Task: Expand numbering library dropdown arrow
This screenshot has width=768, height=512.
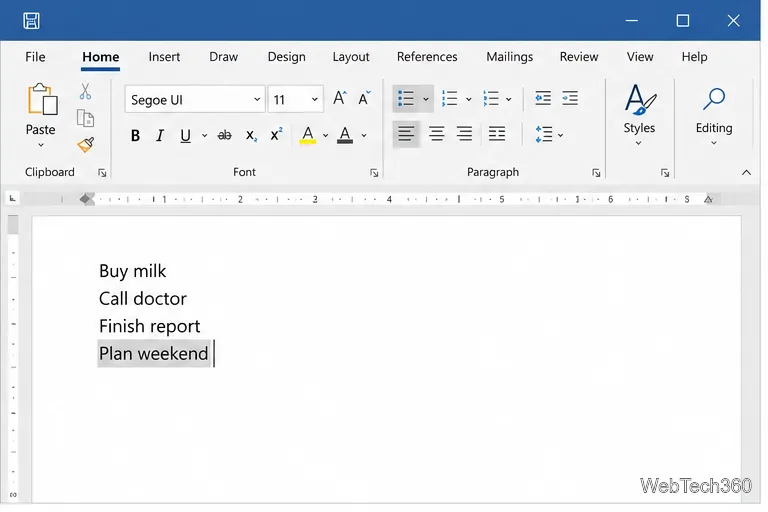Action: 468,99
